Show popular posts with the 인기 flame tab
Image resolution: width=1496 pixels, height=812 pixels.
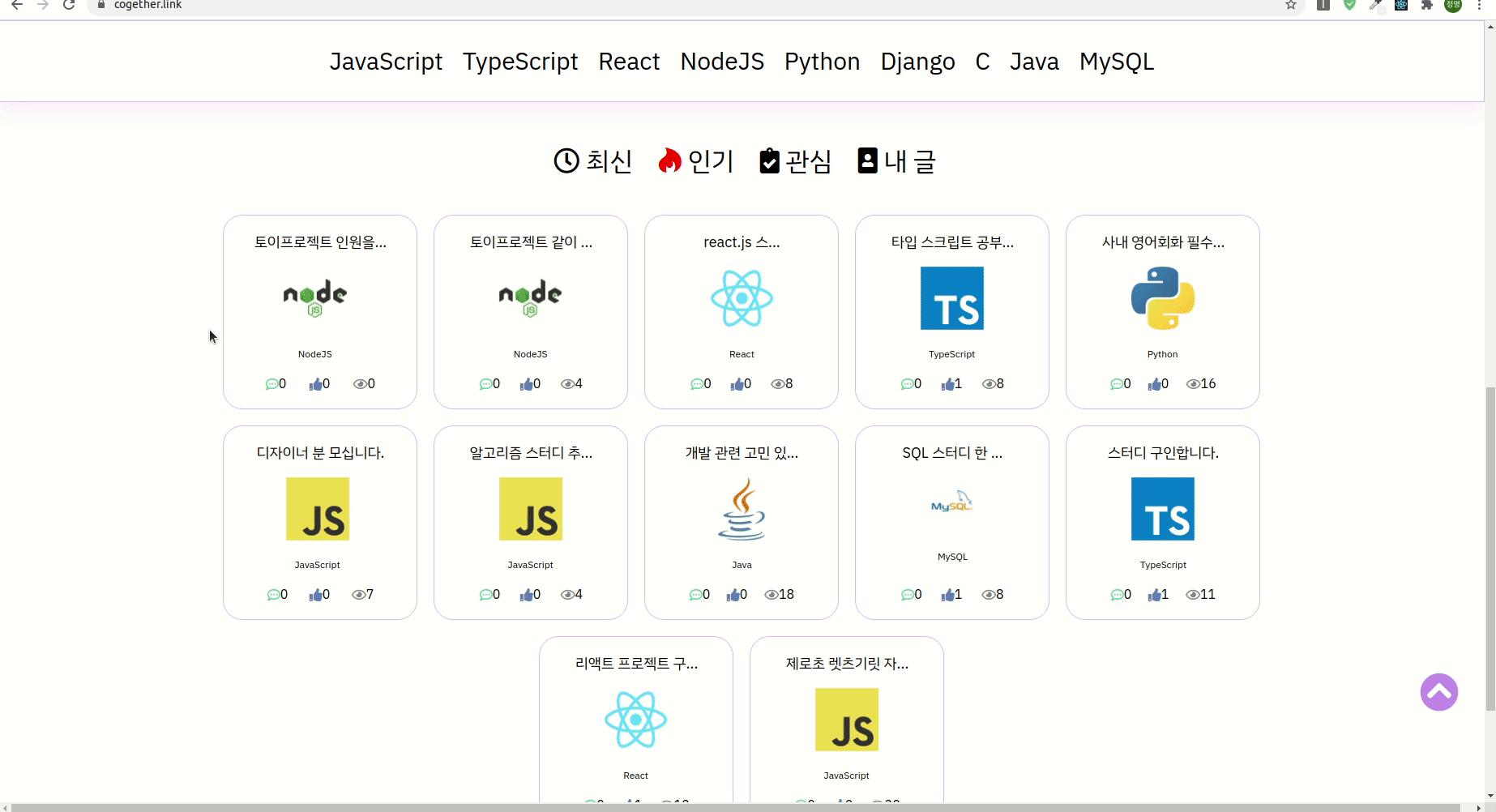point(695,161)
